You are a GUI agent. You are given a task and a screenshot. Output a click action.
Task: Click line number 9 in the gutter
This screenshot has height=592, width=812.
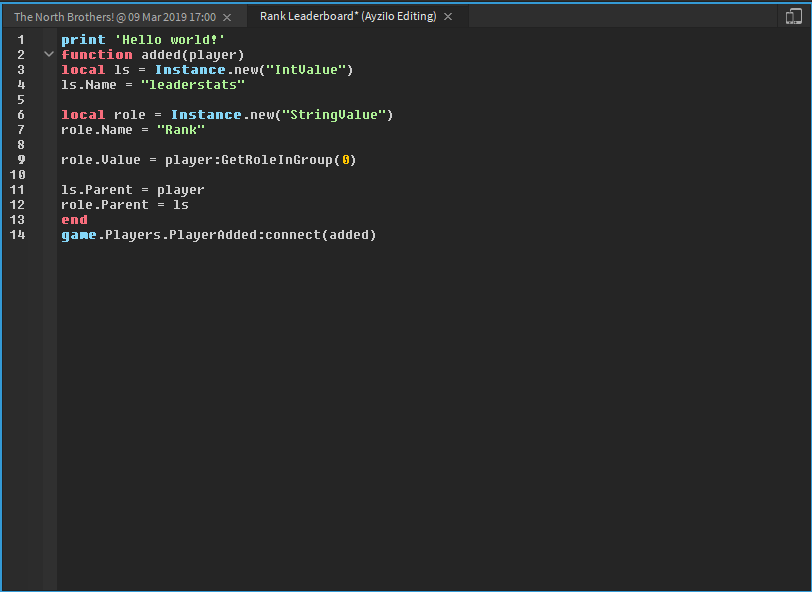21,159
